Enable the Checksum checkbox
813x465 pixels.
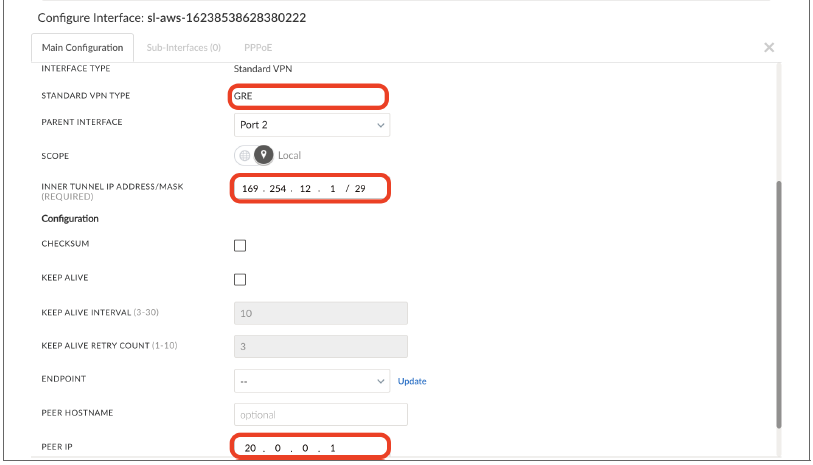click(x=240, y=246)
